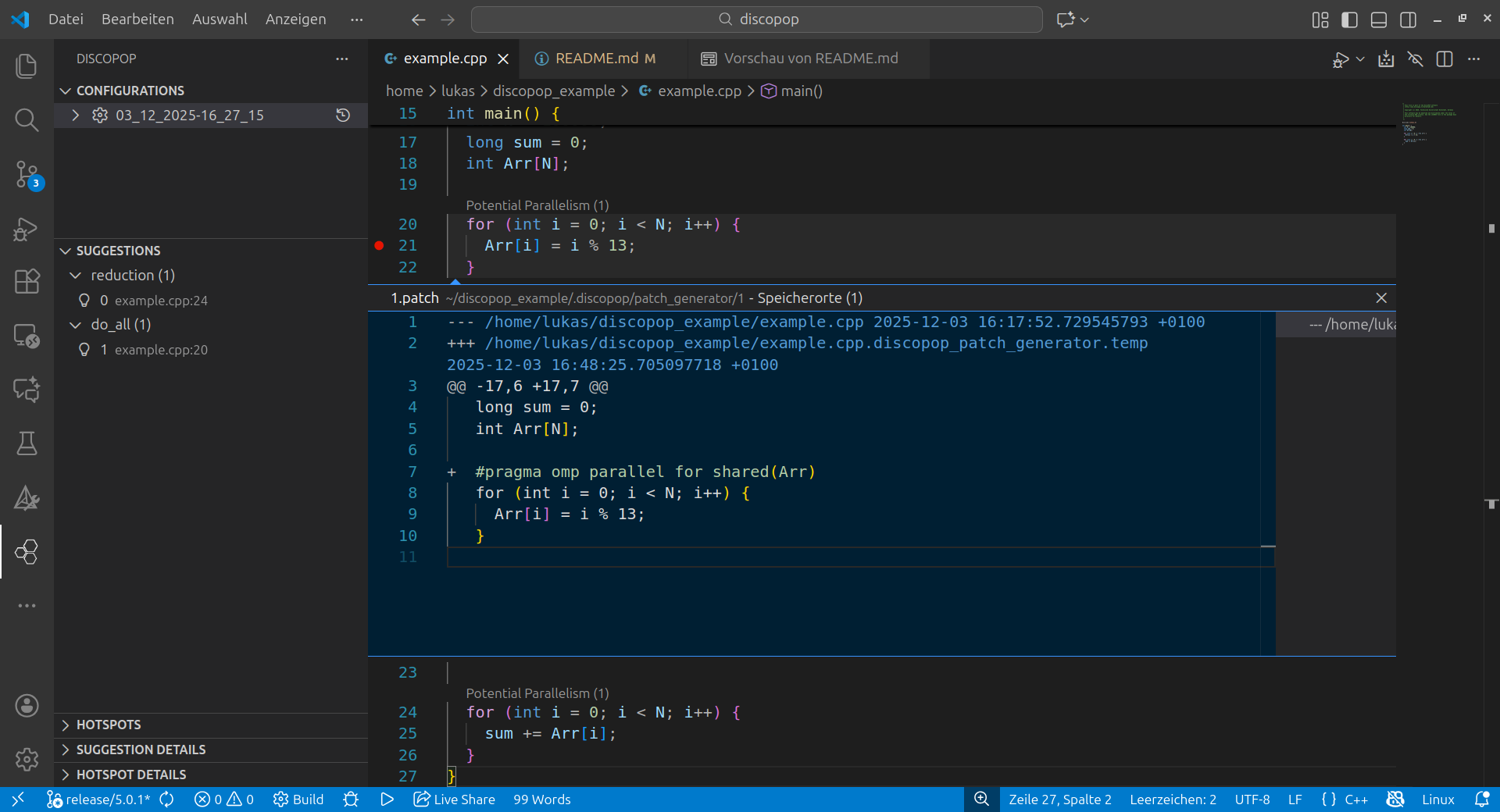The width and height of the screenshot is (1500, 812).
Task: Expand the HOTSPOTS section
Action: pyautogui.click(x=211, y=725)
